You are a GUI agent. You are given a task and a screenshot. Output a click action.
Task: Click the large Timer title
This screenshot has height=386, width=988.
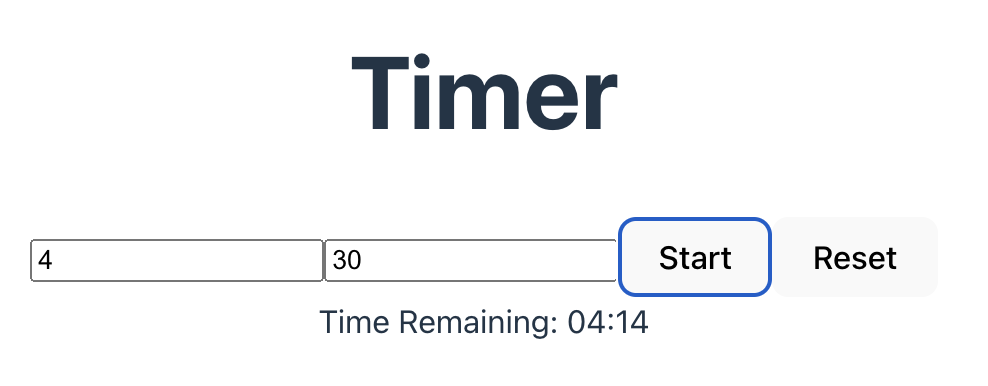[484, 93]
